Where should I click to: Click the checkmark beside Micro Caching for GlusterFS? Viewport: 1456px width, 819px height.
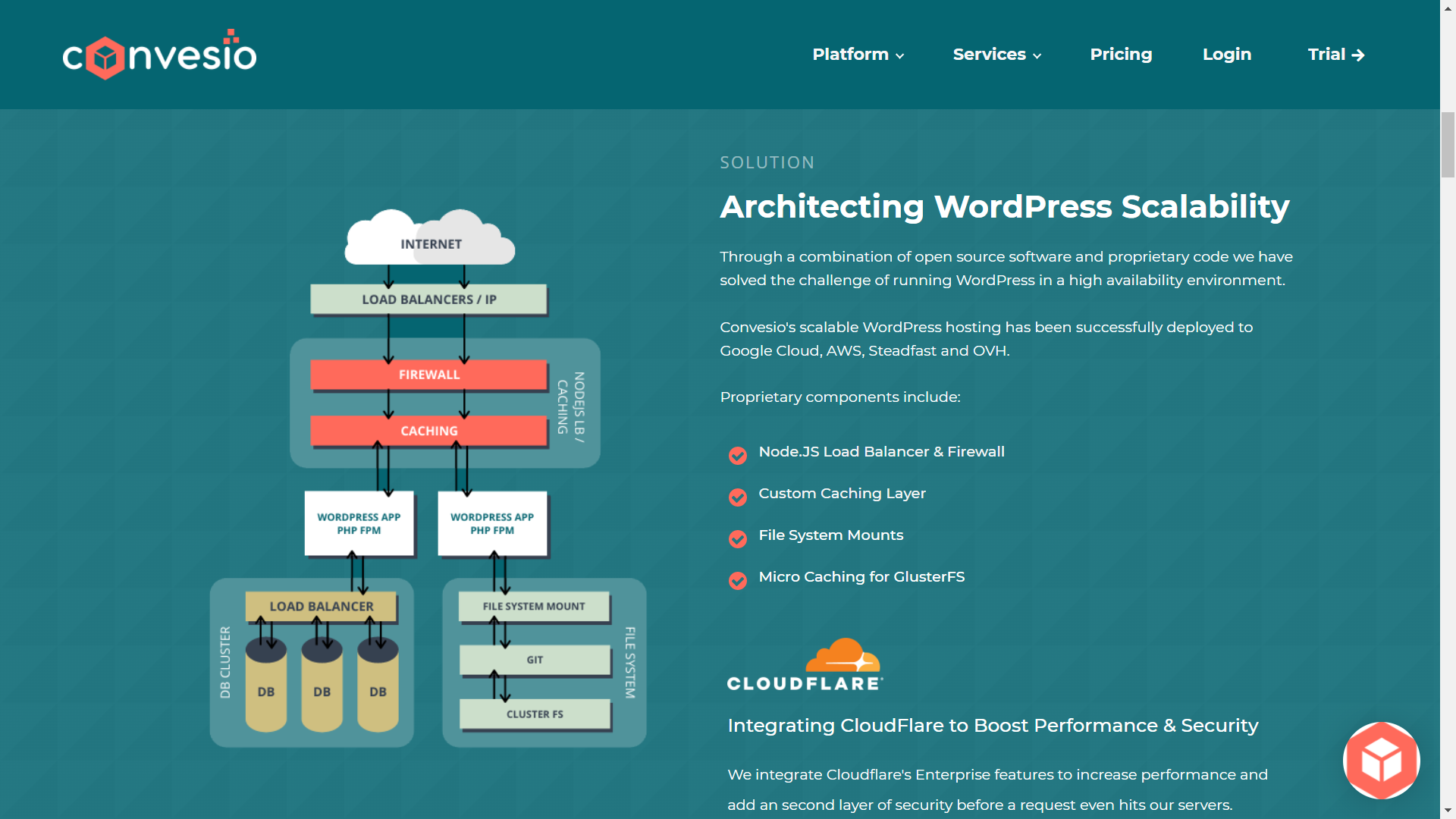(x=737, y=581)
